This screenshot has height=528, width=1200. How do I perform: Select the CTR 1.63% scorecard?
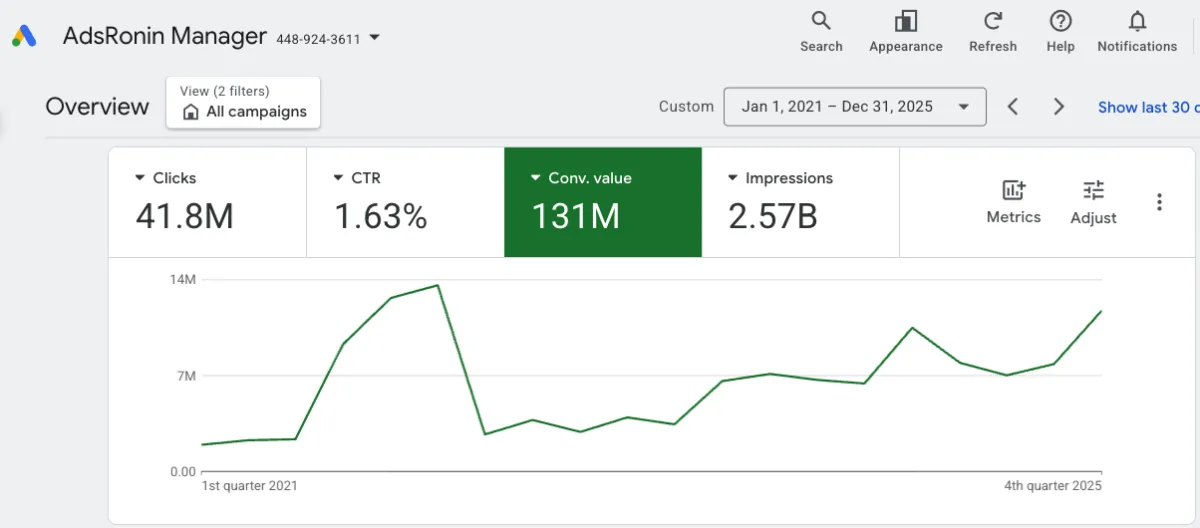[405, 202]
